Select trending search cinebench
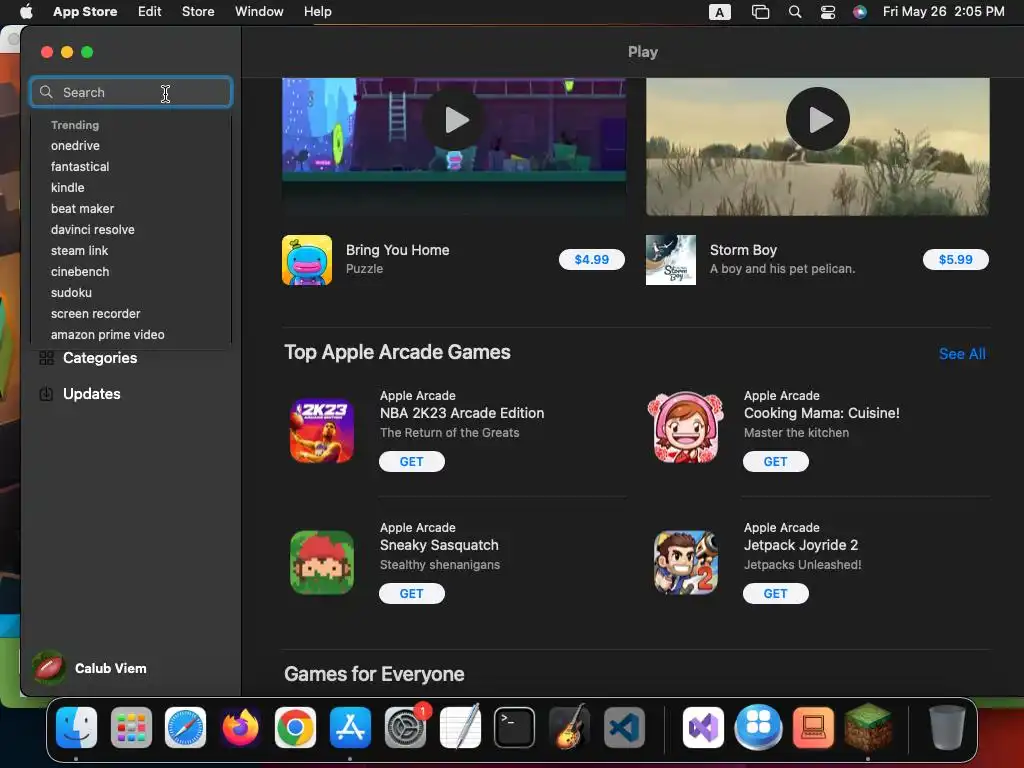Image resolution: width=1024 pixels, height=768 pixels. (x=80, y=272)
